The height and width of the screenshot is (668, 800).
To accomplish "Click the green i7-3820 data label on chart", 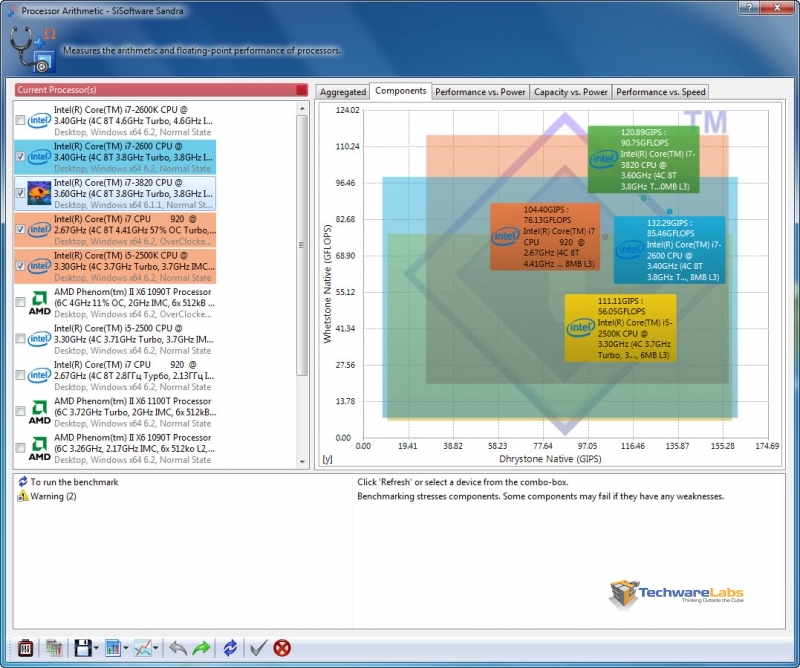I will (x=643, y=159).
